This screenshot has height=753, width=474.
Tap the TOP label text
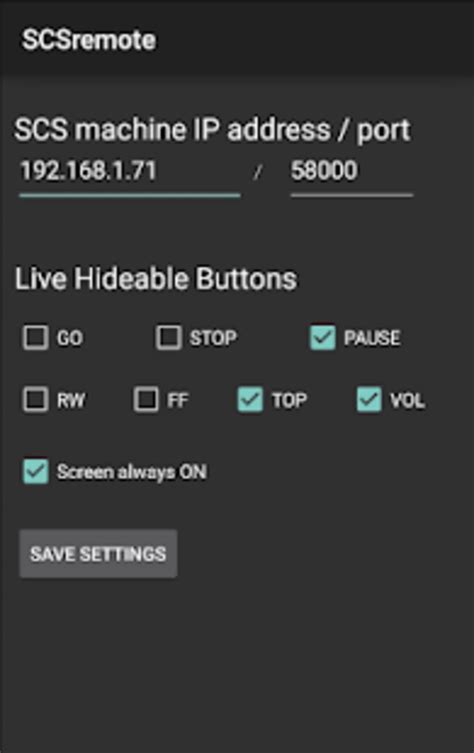pyautogui.click(x=289, y=400)
